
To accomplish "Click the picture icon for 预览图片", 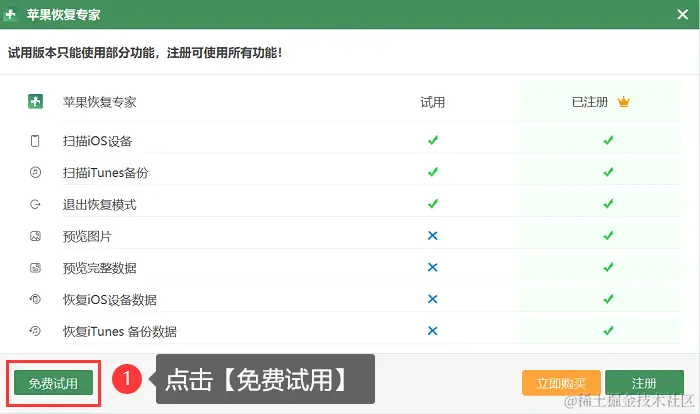I will (35, 236).
